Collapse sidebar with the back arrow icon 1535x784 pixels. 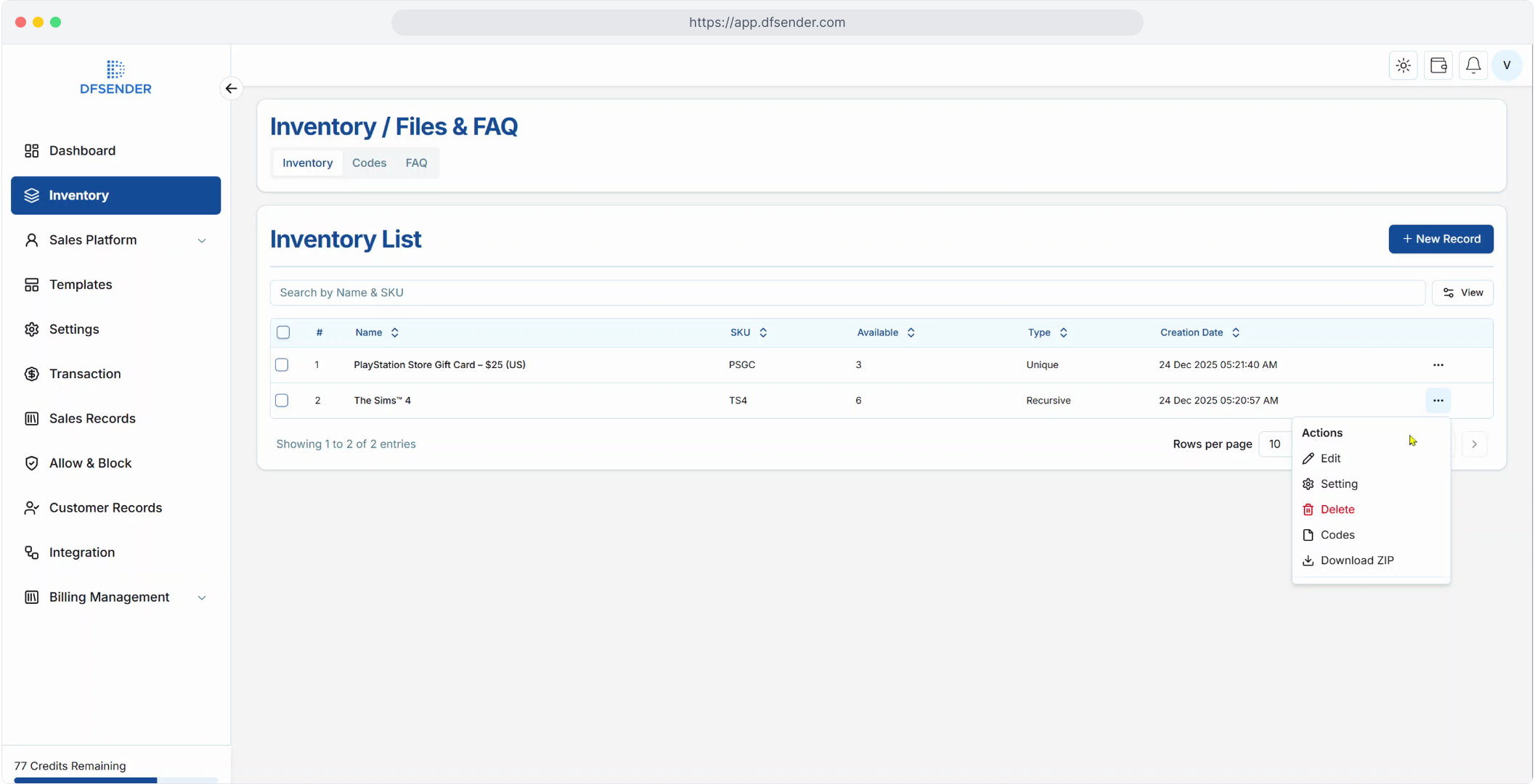point(231,89)
